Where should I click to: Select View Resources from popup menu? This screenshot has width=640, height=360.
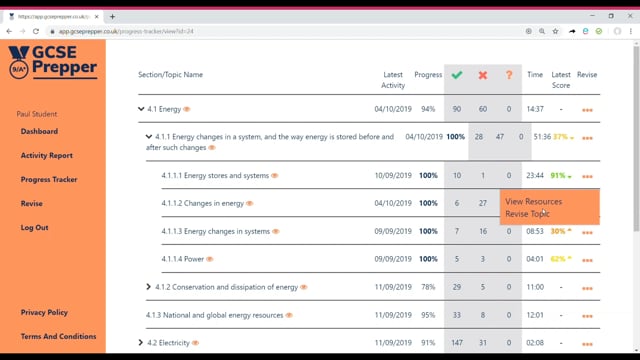pyautogui.click(x=533, y=202)
